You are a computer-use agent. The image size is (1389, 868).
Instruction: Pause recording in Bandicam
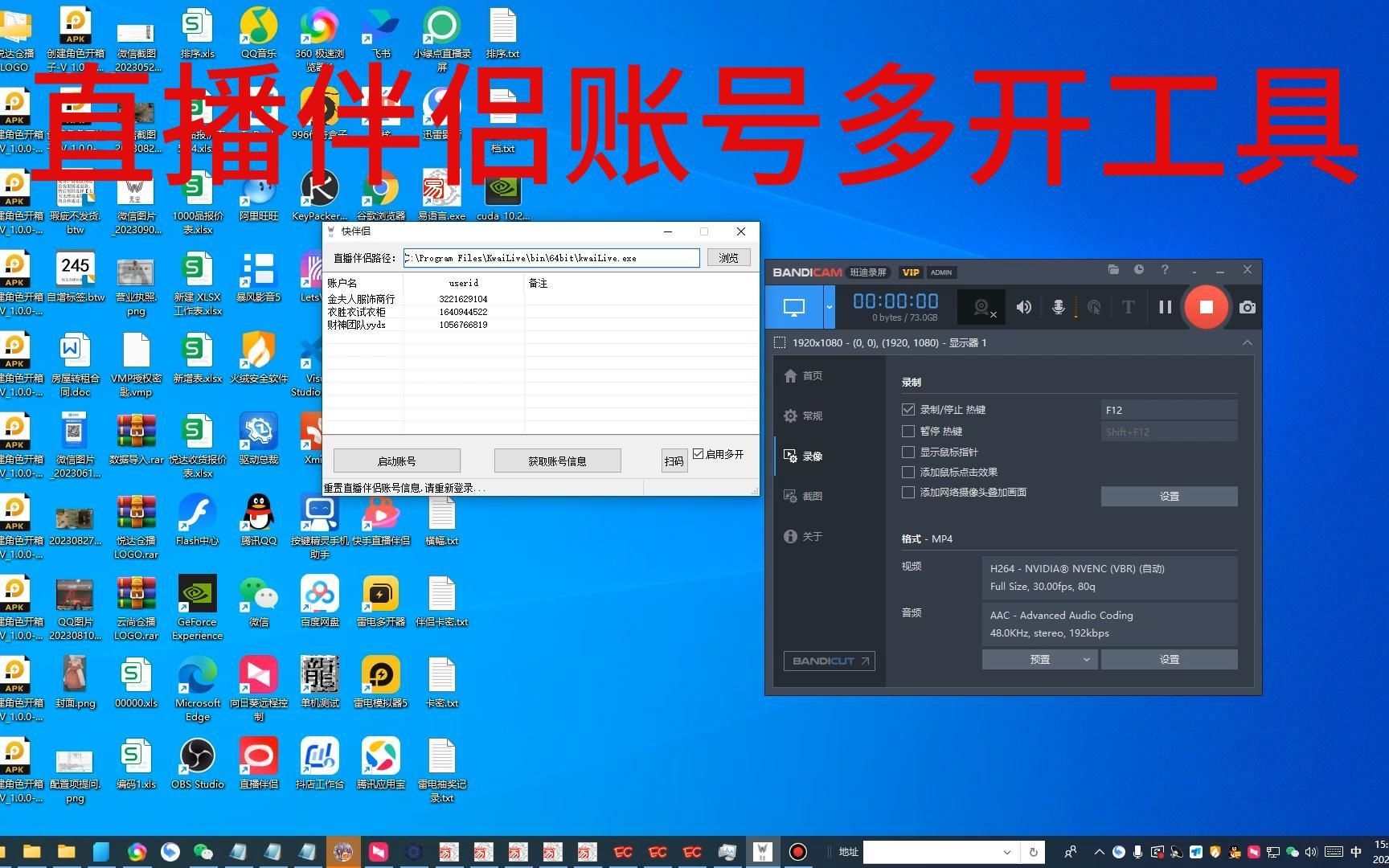[1165, 307]
